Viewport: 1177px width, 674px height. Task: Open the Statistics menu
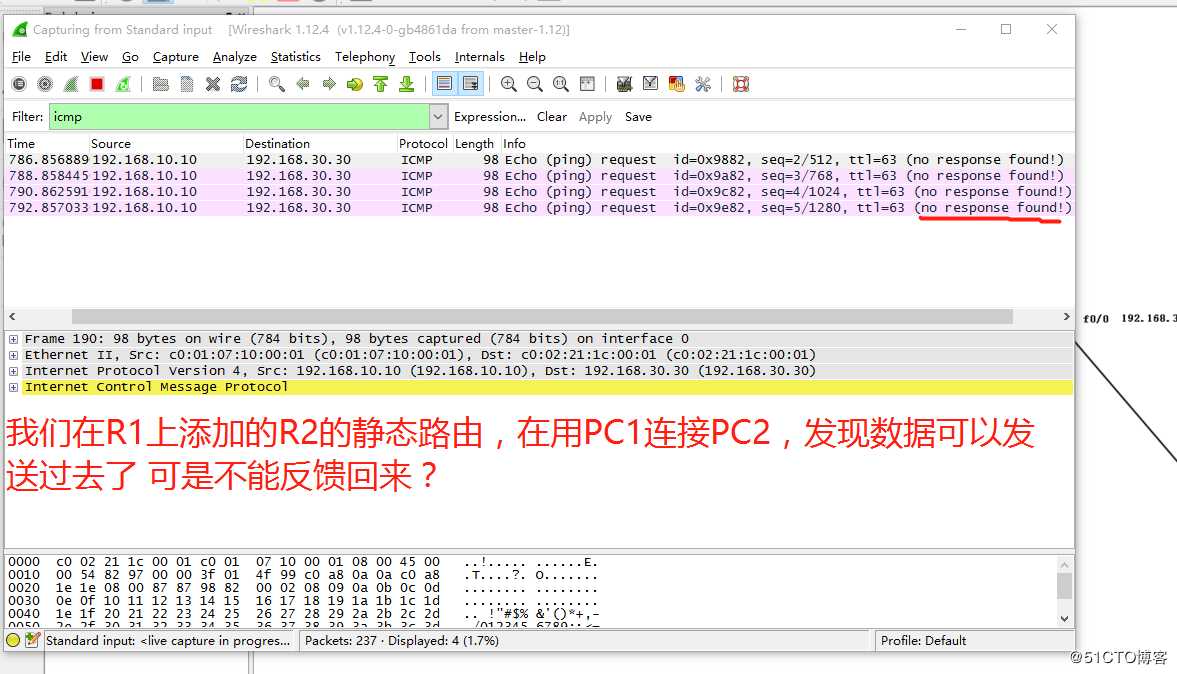point(295,57)
